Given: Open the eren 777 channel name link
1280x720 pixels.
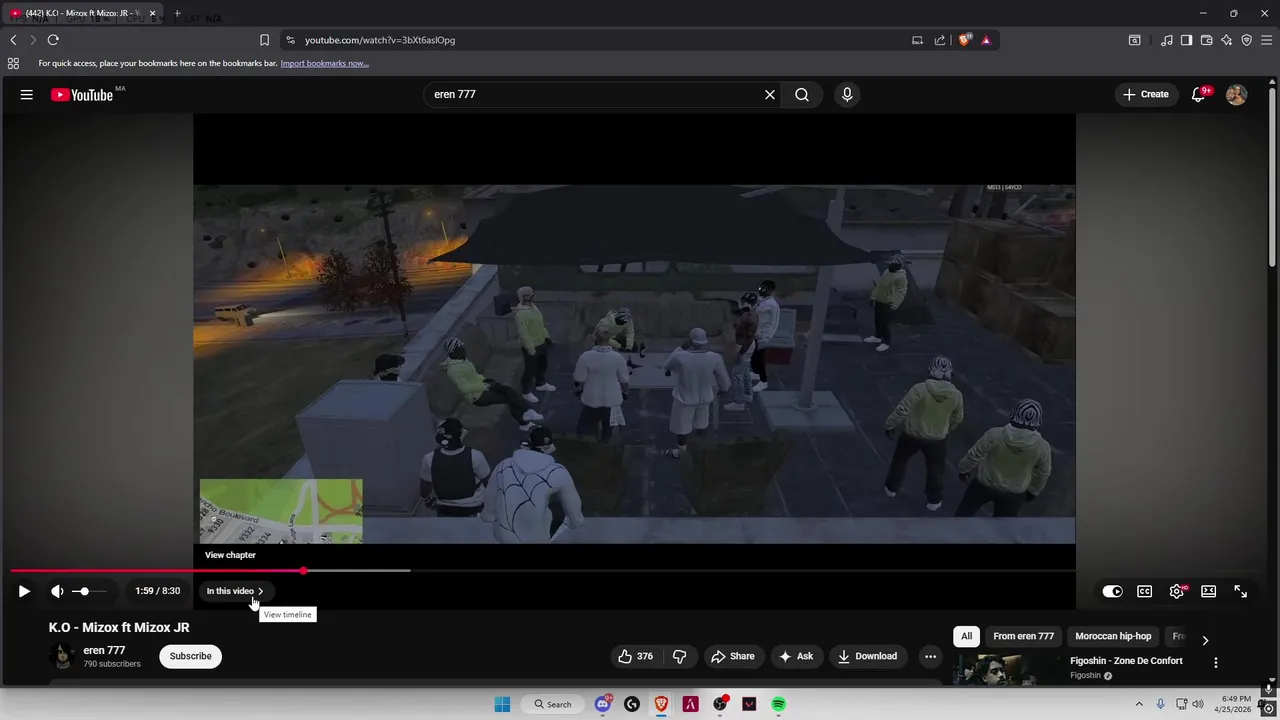Looking at the screenshot, I should (104, 650).
